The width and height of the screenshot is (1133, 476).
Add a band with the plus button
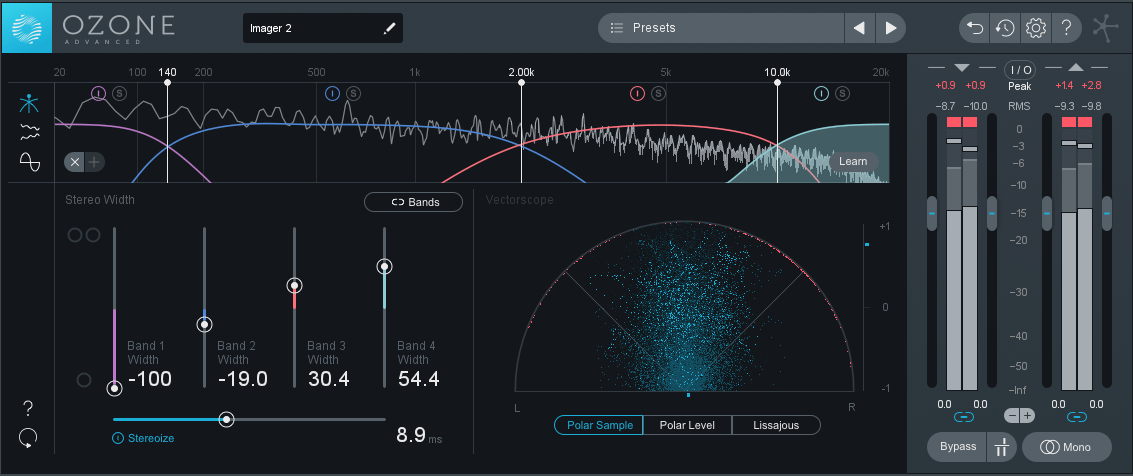pos(94,162)
